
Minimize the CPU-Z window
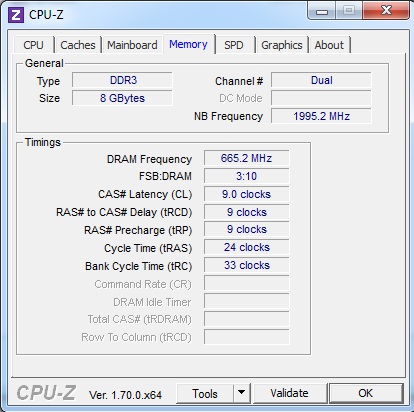tap(322, 11)
